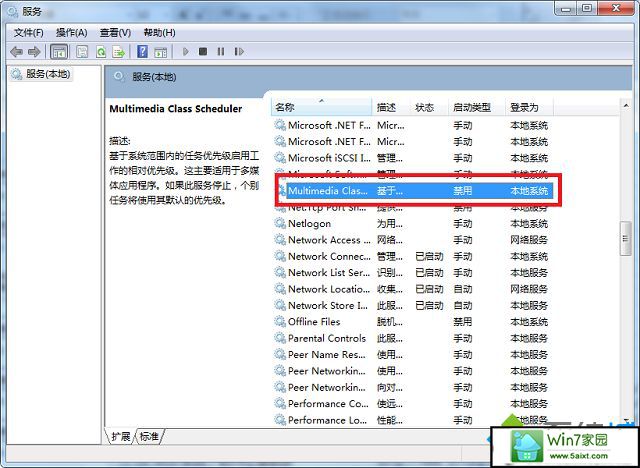Open the 查看(V) menu
The width and height of the screenshot is (640, 468).
115,33
